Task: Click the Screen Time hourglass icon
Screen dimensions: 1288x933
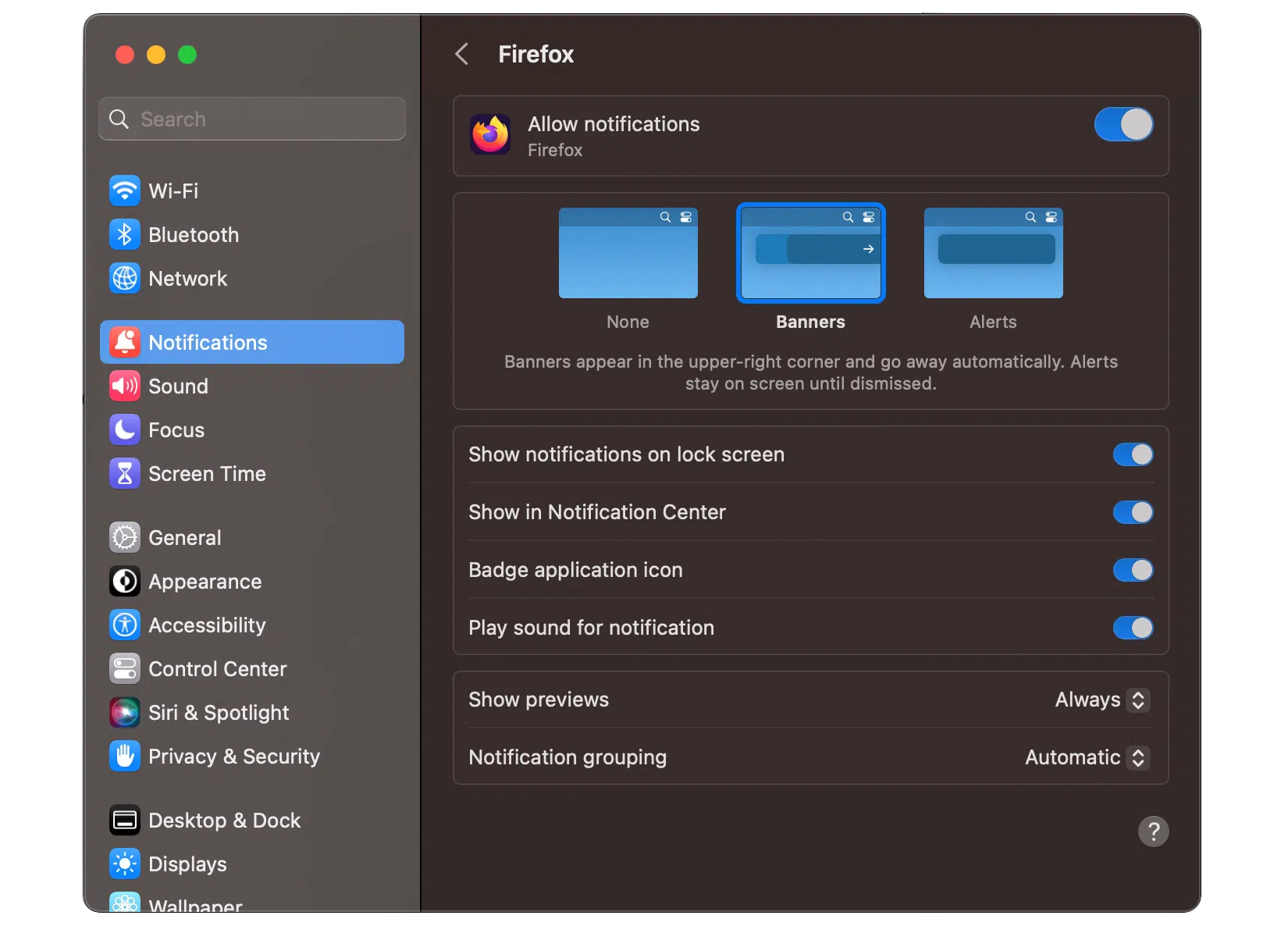Action: 125,473
